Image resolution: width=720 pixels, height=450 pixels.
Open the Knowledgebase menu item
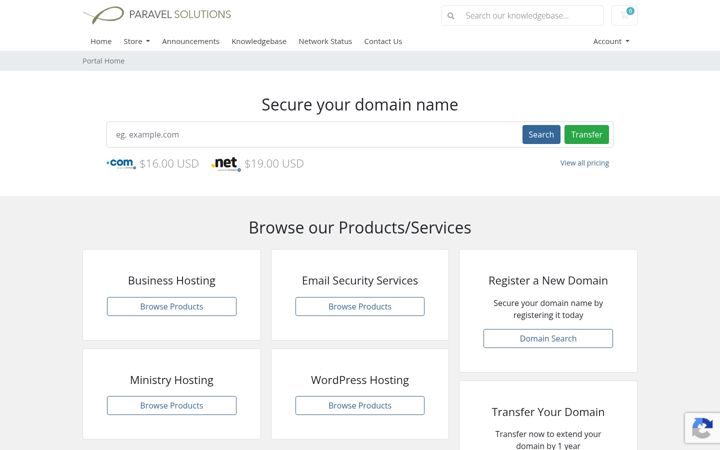[x=259, y=41]
